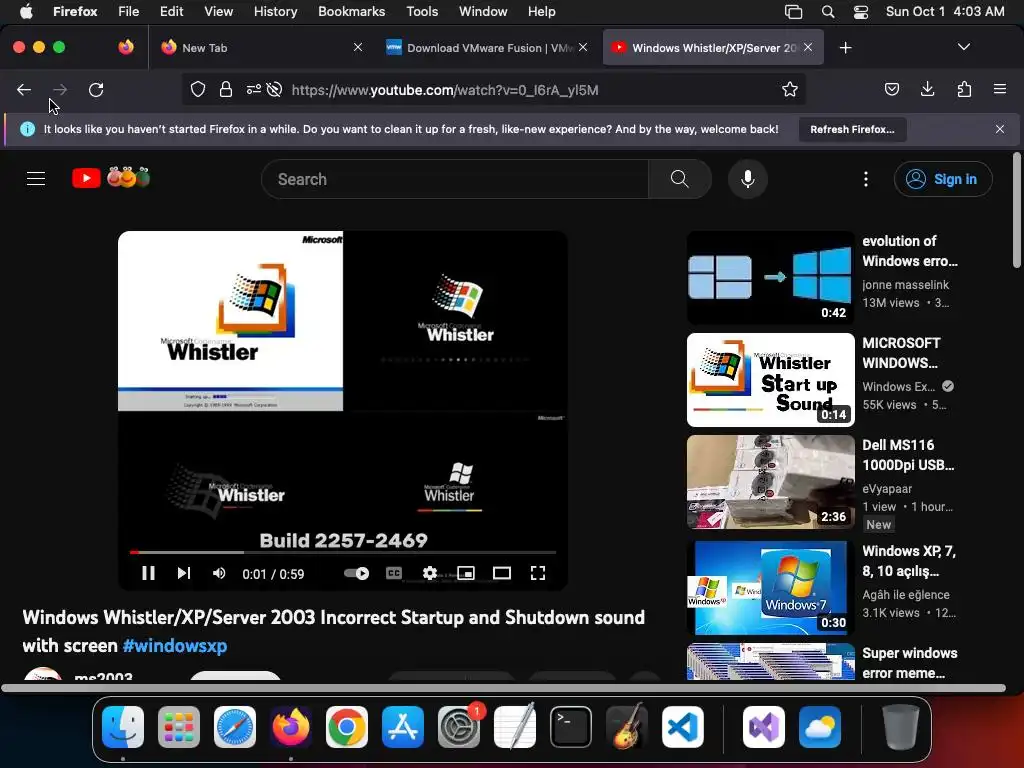Start voice search with the microphone icon
This screenshot has height=768, width=1024.
pyautogui.click(x=748, y=179)
